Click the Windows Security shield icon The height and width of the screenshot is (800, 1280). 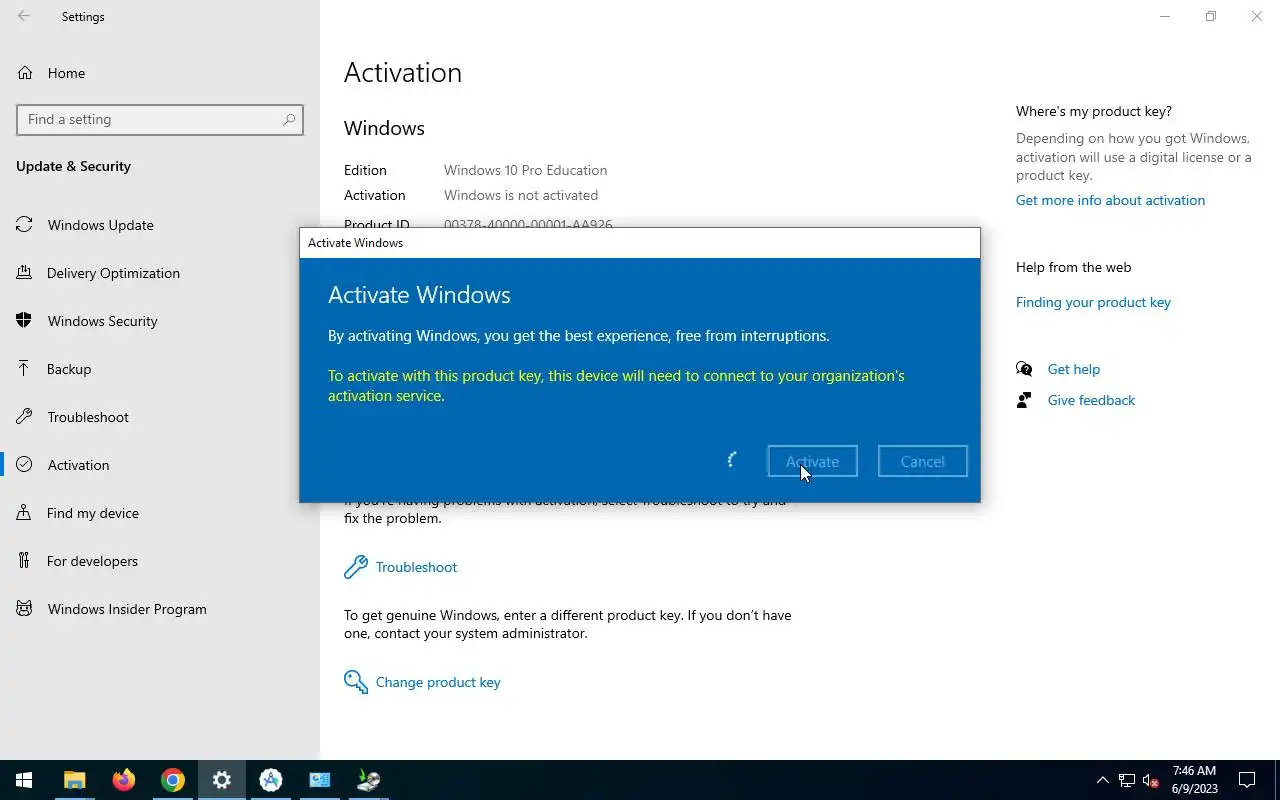[24, 321]
